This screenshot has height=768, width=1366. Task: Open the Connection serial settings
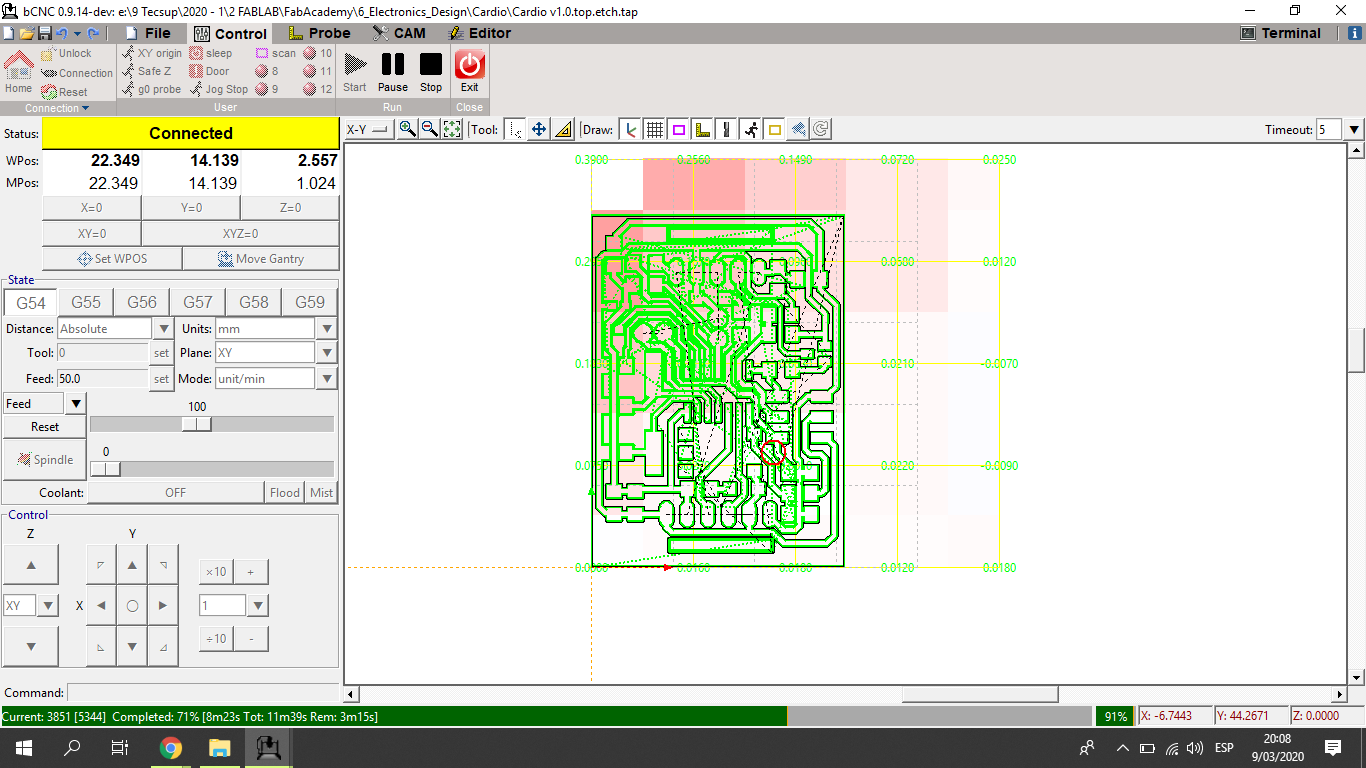tap(77, 73)
